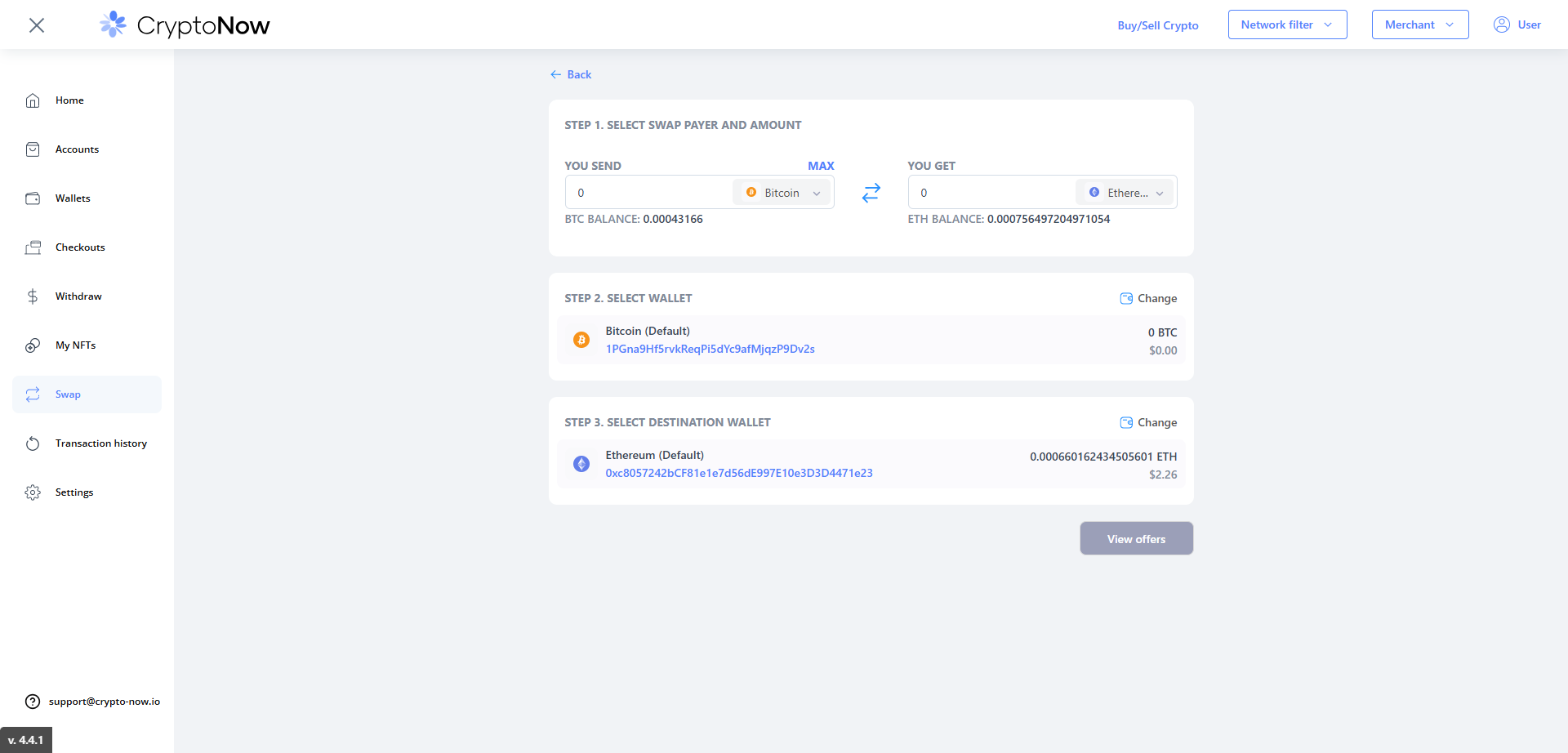Click the Home house icon
Screen dimensions: 1568x753
coord(33,100)
